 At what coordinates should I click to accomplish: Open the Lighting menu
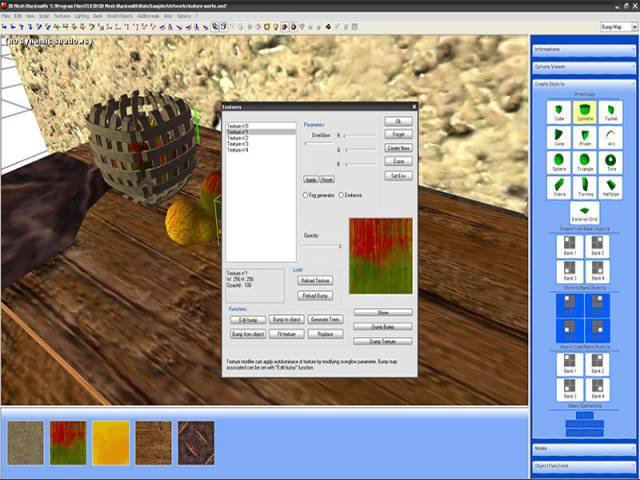pos(81,16)
